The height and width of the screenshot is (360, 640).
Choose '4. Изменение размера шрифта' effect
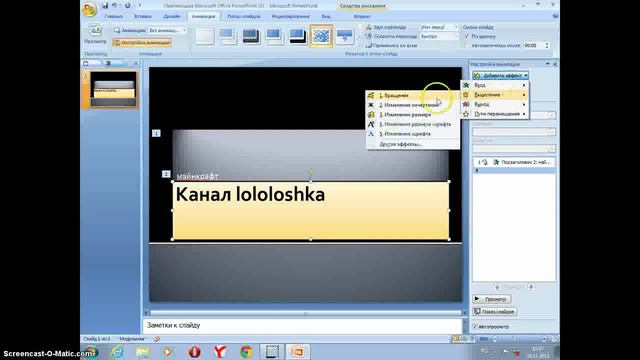tap(413, 124)
